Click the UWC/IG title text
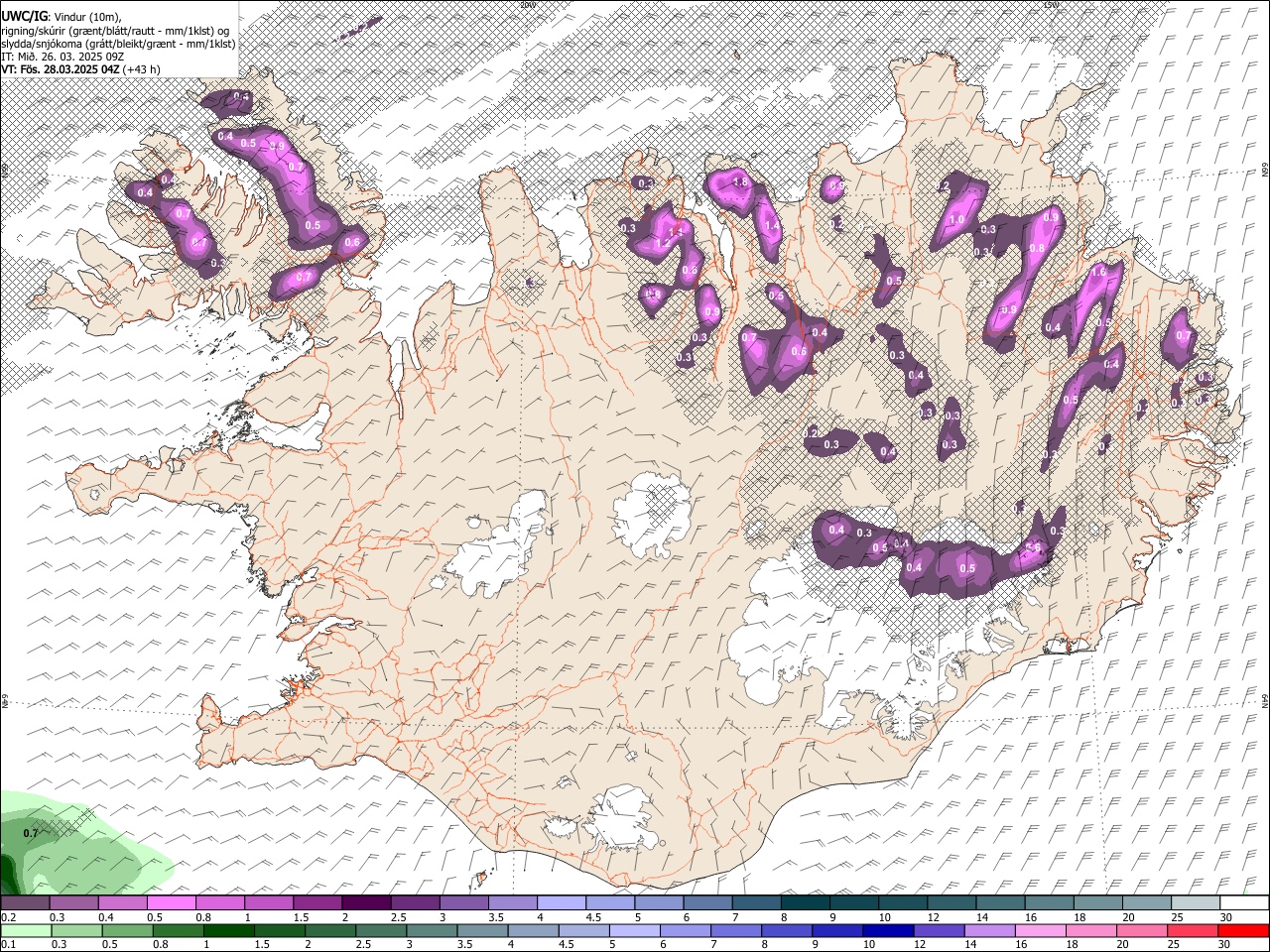Viewport: 1270px width, 952px height. tap(24, 17)
